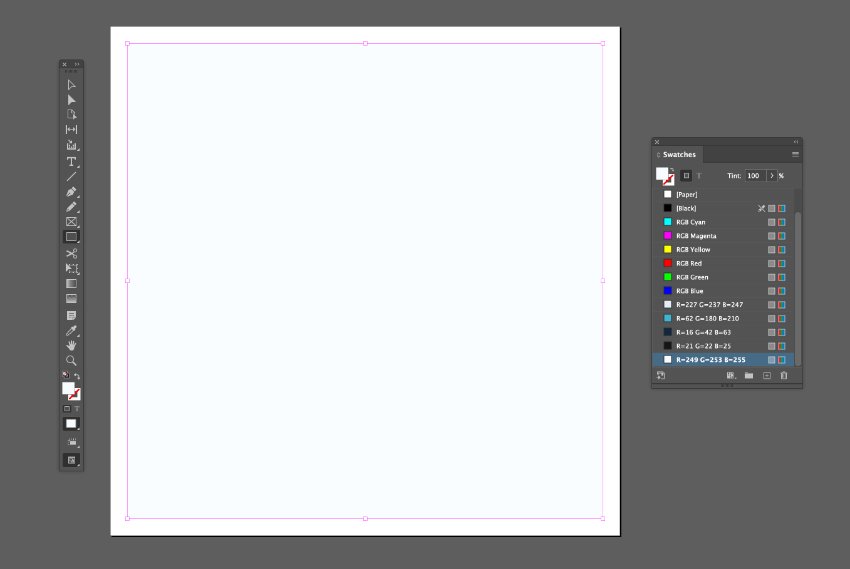Select the Gradient Feather tool

[x=71, y=299]
